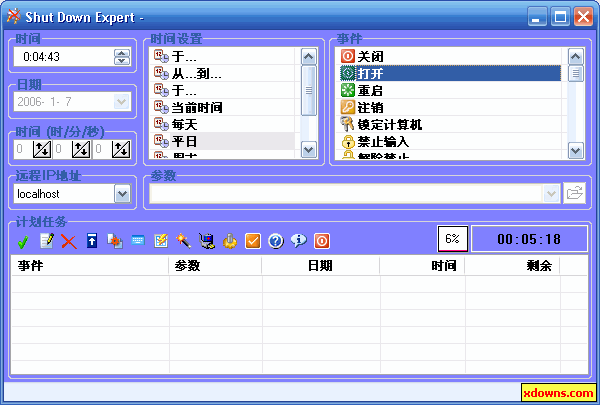This screenshot has width=600, height=405.
Task: Click the 00:05:18 countdown display
Action: point(529,239)
